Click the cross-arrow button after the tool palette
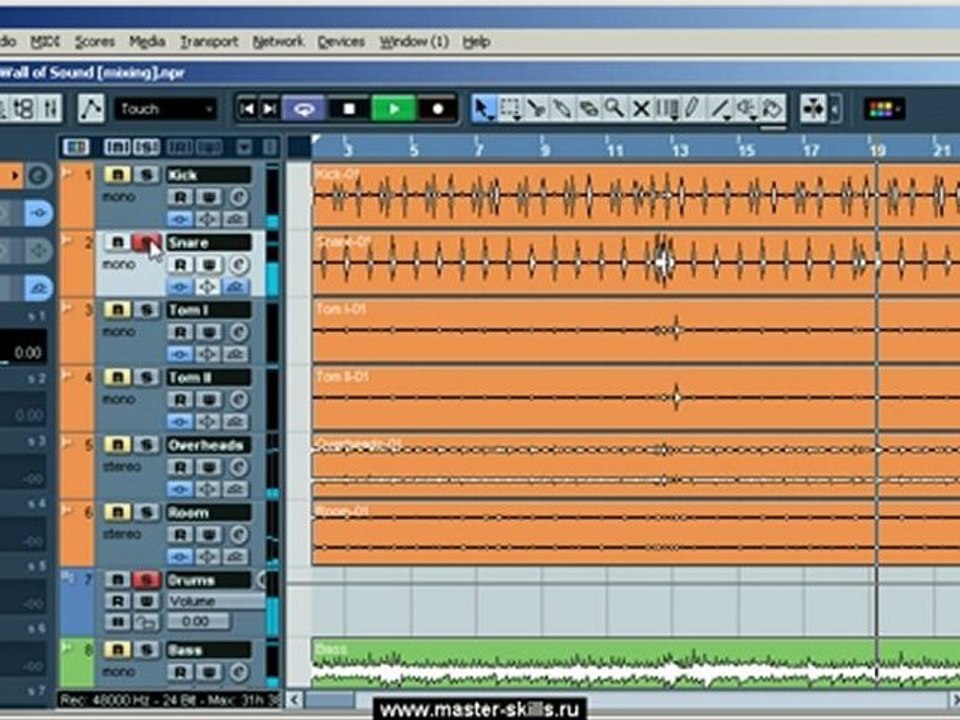The image size is (960, 720). point(813,109)
